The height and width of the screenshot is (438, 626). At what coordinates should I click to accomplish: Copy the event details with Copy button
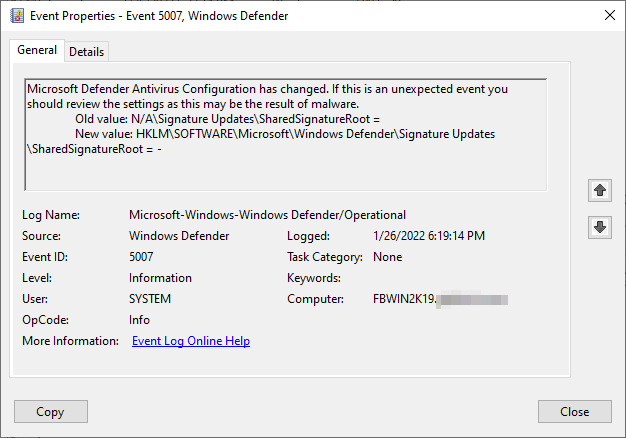(x=51, y=412)
